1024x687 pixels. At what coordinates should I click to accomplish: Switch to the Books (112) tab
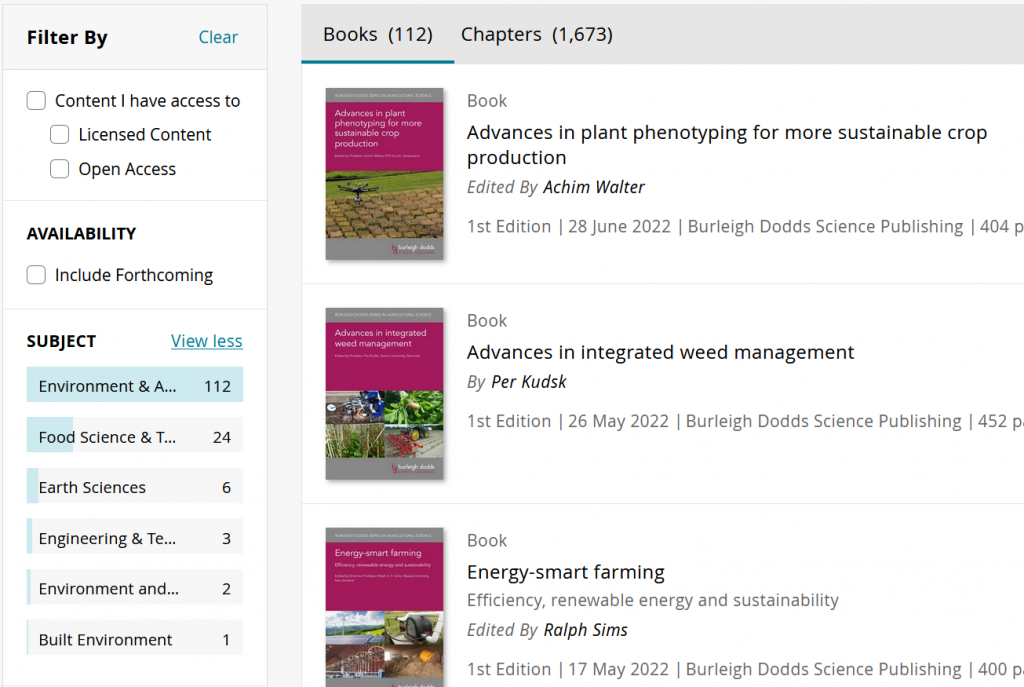377,34
